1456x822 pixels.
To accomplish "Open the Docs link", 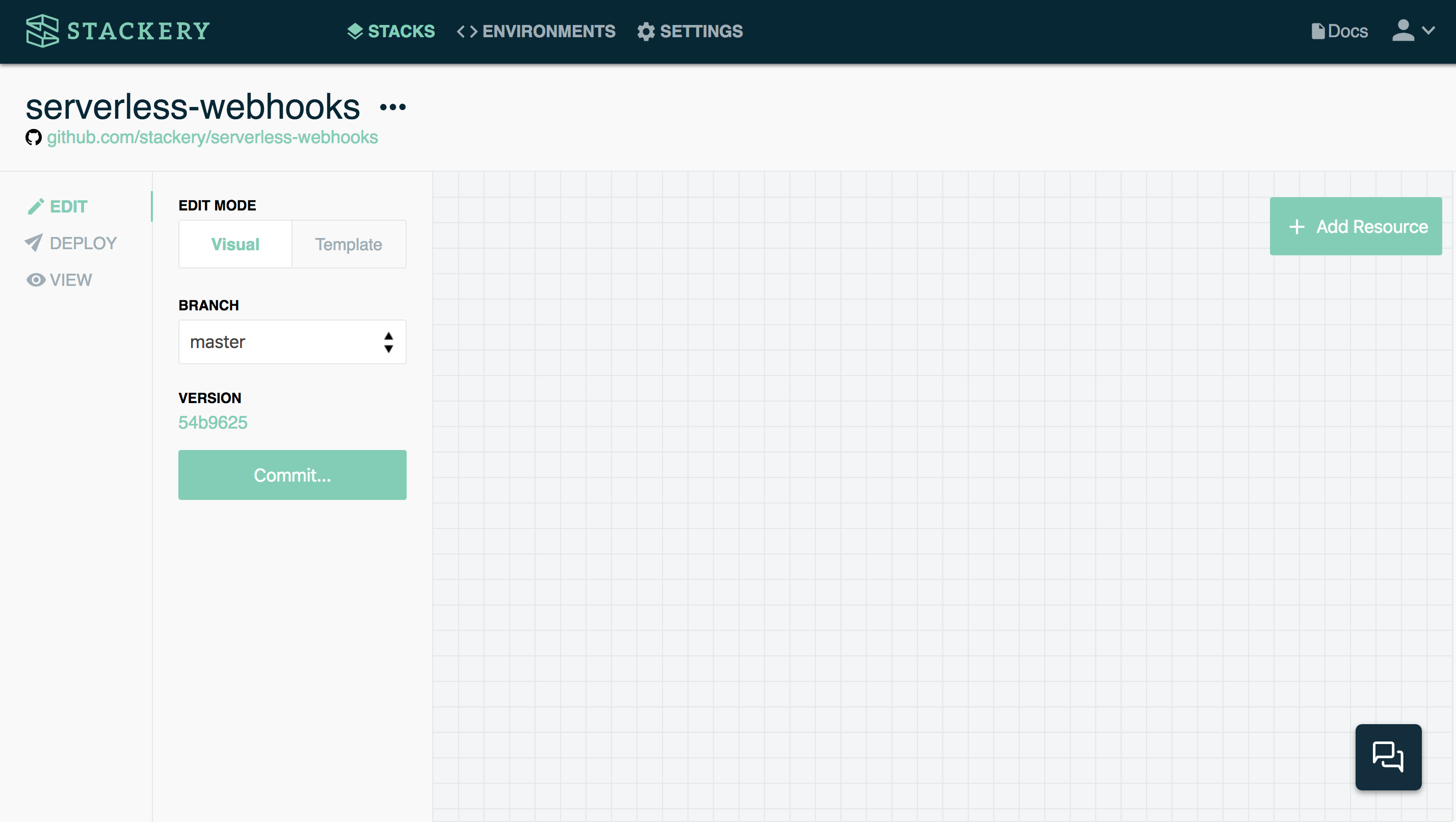I will [x=1340, y=31].
